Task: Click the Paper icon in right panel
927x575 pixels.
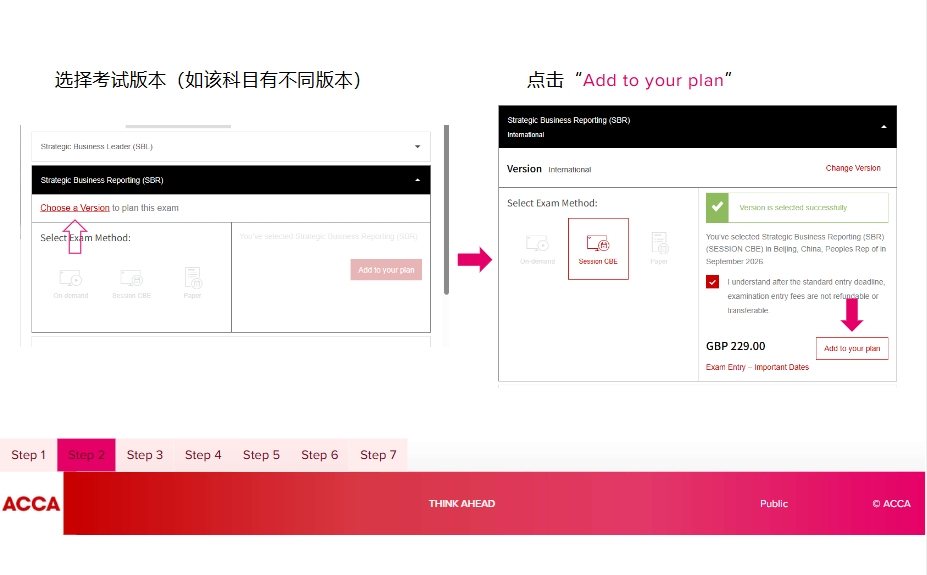Action: (659, 243)
